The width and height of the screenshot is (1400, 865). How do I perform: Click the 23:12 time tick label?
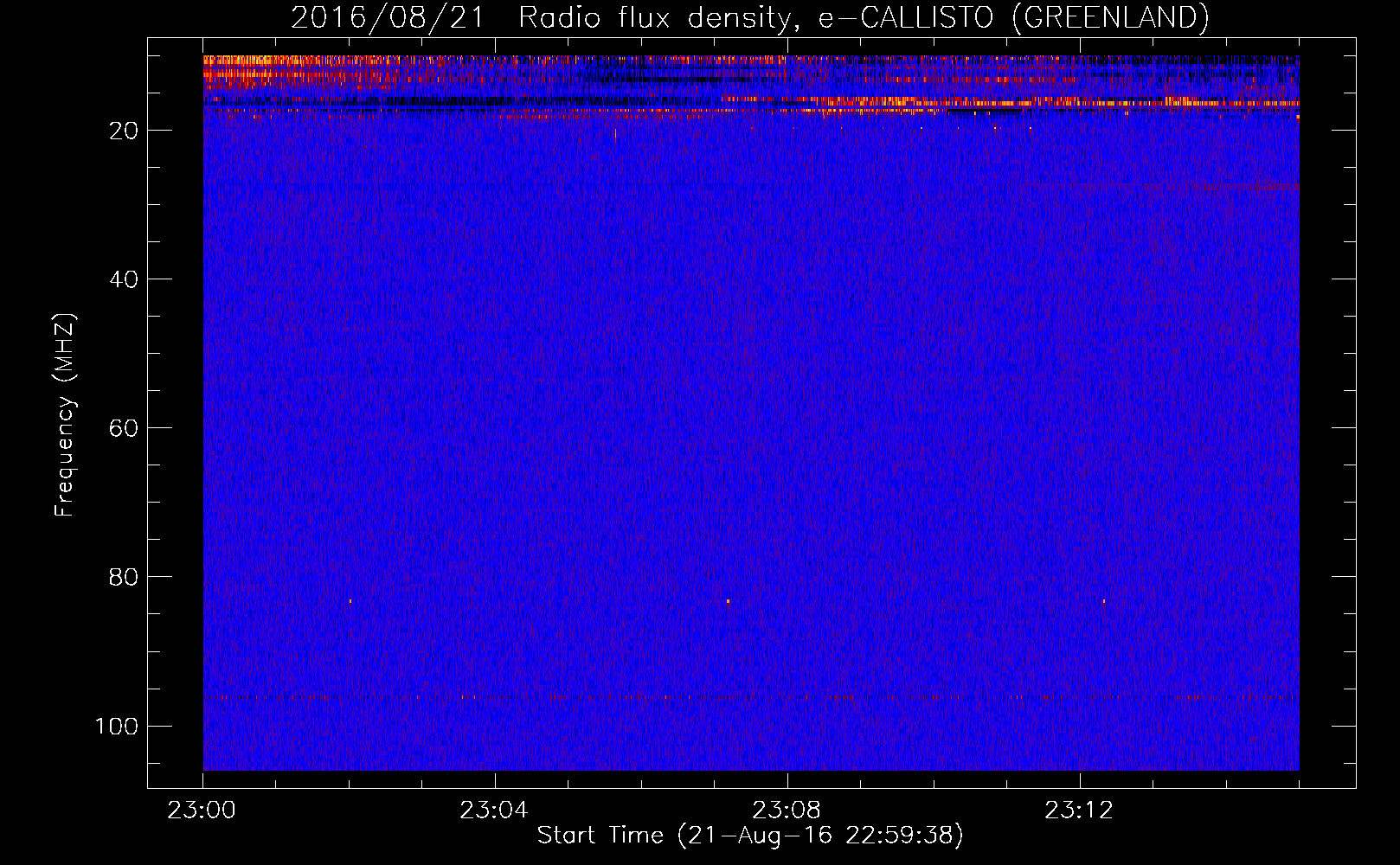coord(1078,811)
